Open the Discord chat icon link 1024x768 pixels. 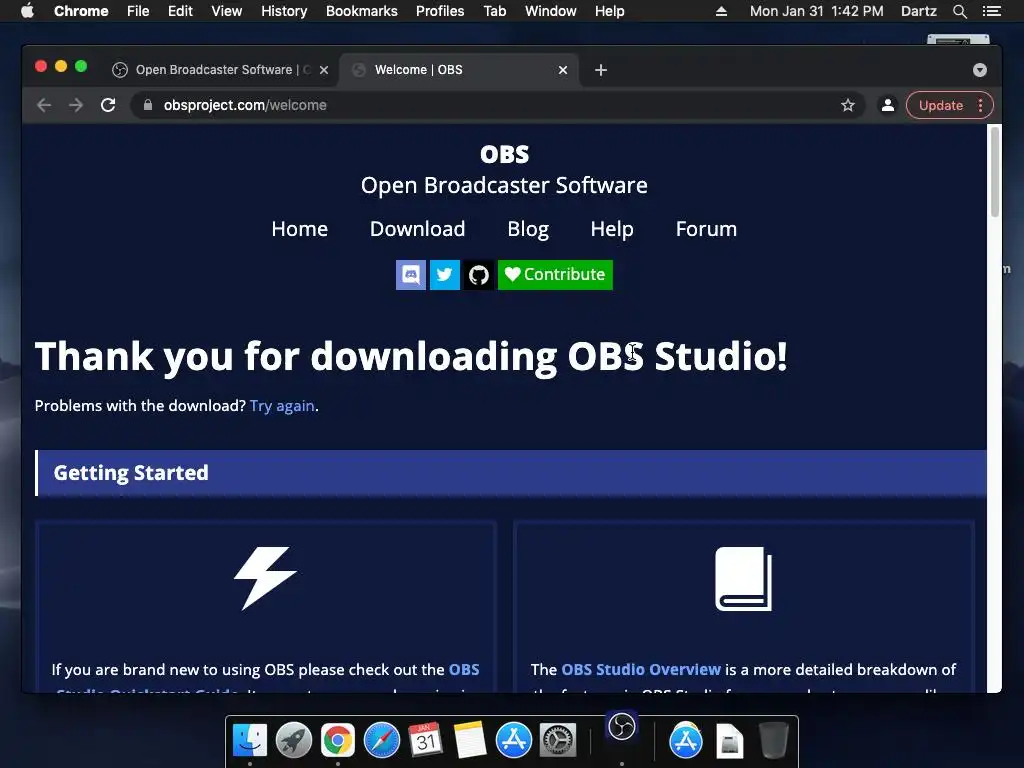(x=411, y=274)
